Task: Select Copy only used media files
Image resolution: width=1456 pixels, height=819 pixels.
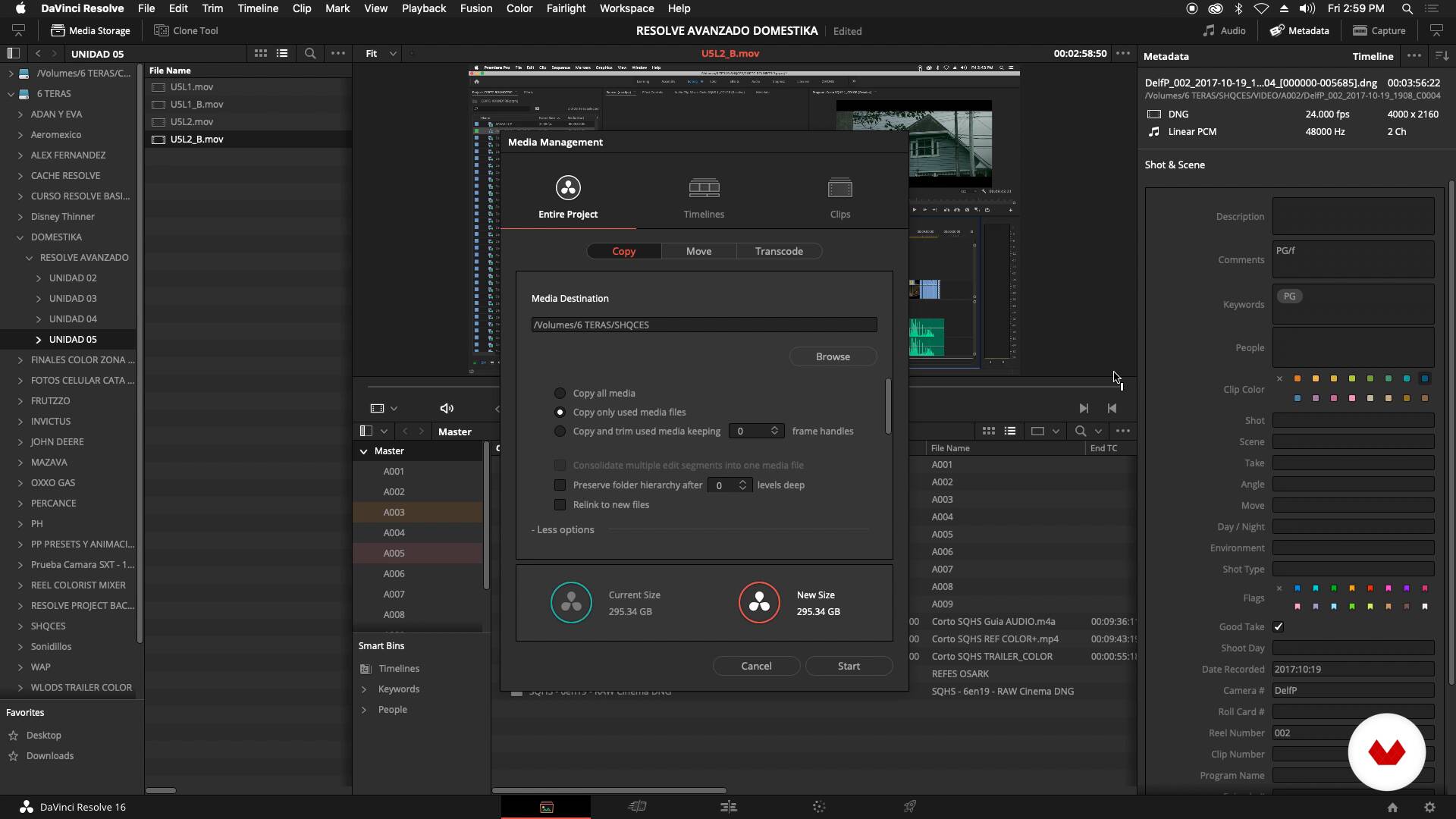Action: (x=560, y=412)
